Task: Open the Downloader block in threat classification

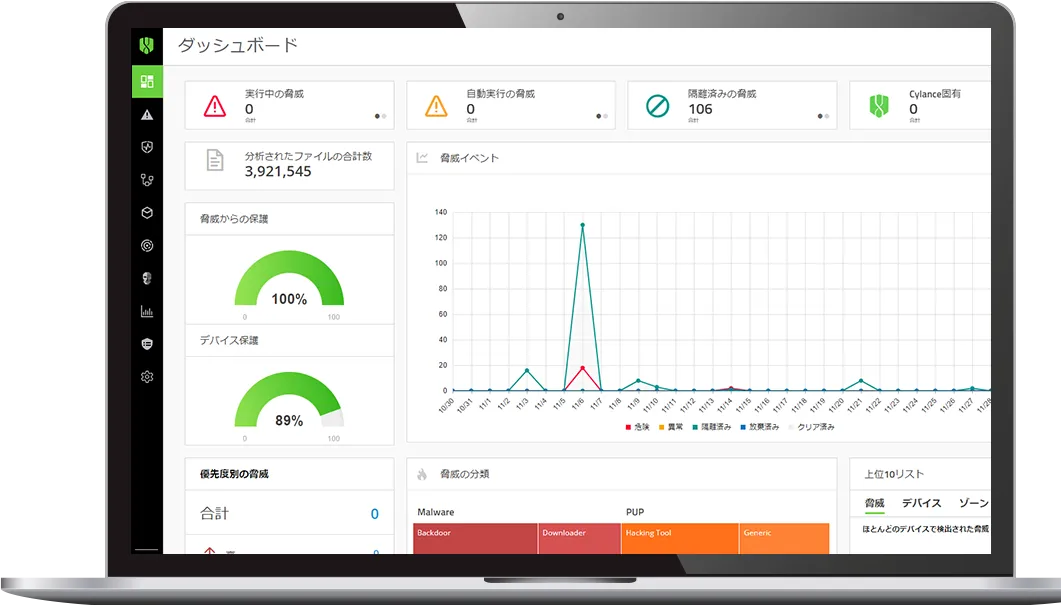Action: (x=579, y=538)
